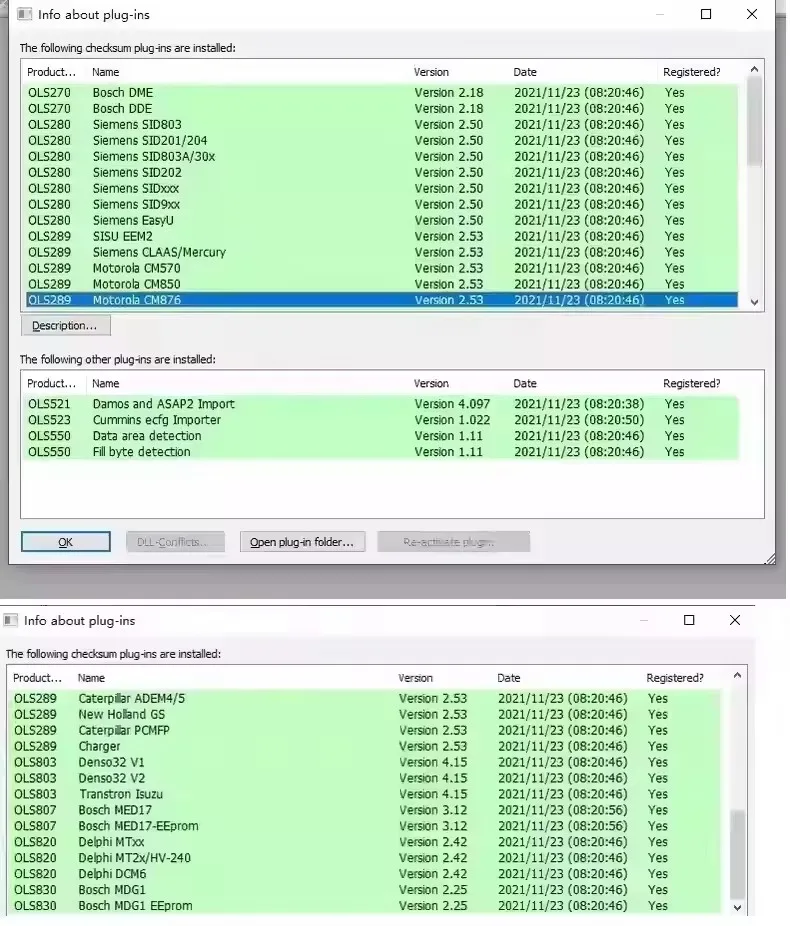The width and height of the screenshot is (790, 926).
Task: Select the Denso32 V1 row
Action: click(366, 762)
